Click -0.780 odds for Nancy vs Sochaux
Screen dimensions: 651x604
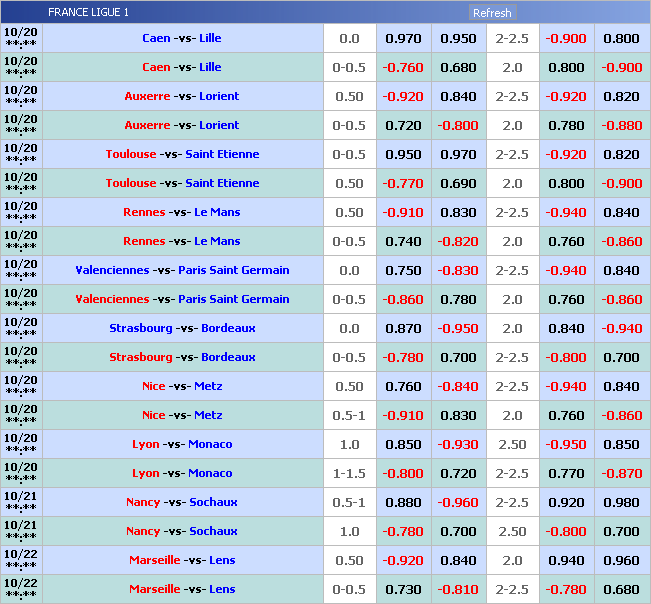(x=403, y=532)
